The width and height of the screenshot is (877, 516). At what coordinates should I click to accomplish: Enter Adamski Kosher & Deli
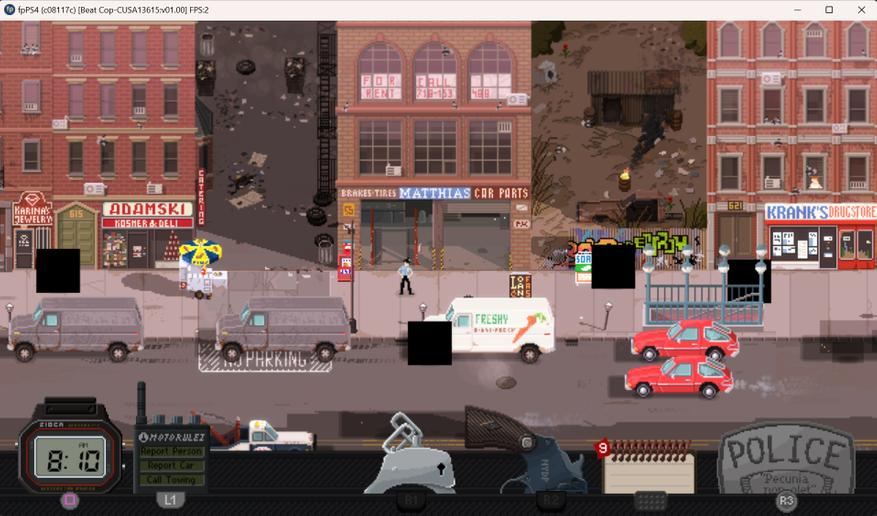[138, 249]
